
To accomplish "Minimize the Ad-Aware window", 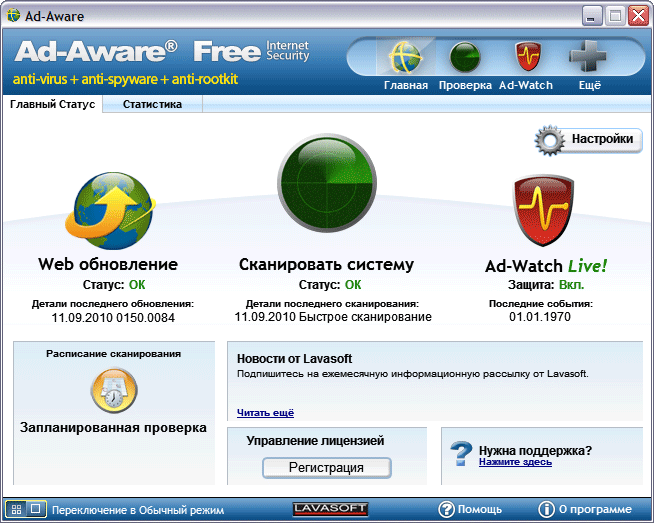I will coord(591,17).
